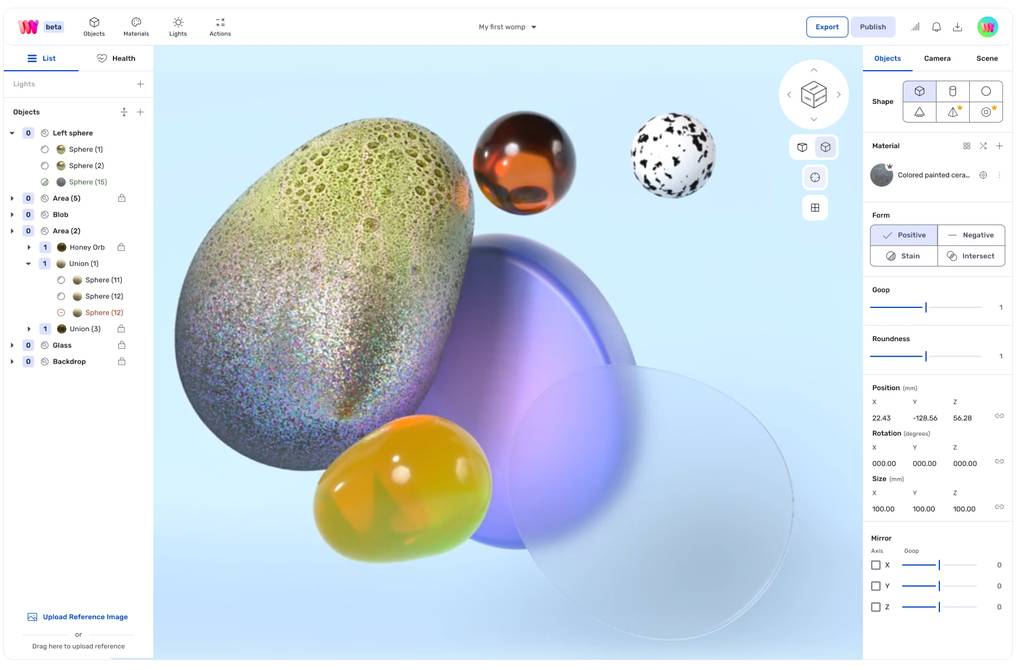Select the sphere shape option

tap(986, 91)
